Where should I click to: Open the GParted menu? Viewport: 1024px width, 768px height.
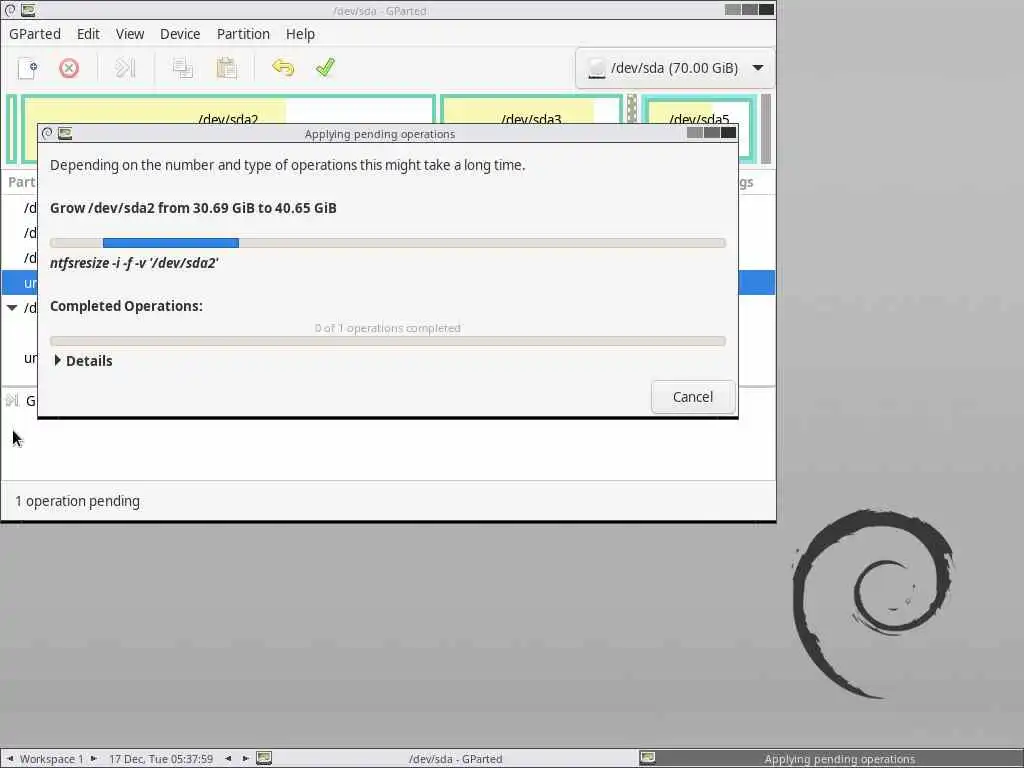click(x=35, y=34)
